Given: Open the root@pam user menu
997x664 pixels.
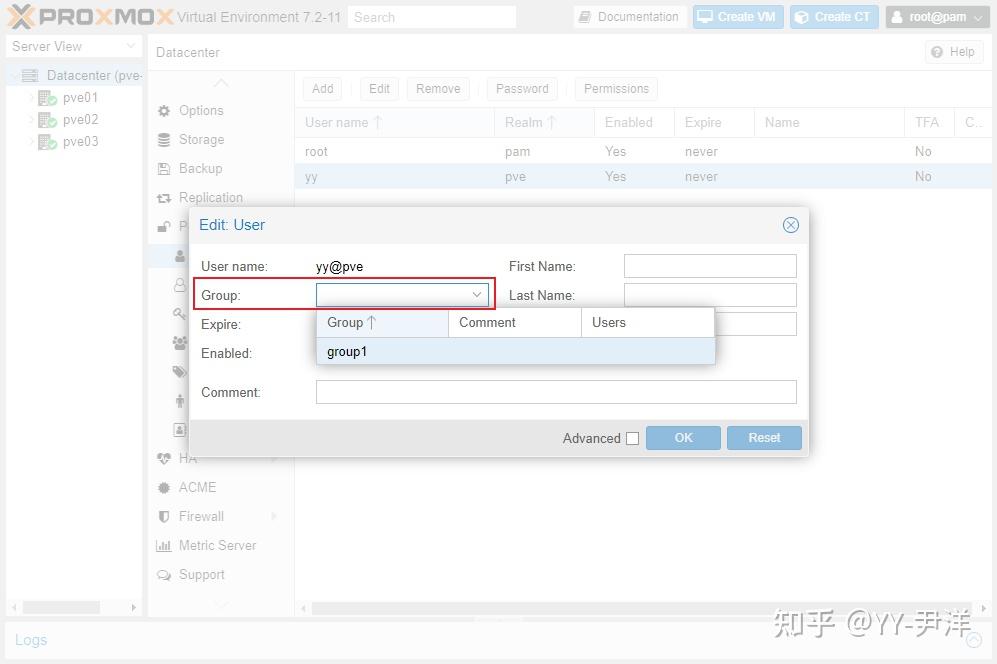Looking at the screenshot, I should (936, 16).
